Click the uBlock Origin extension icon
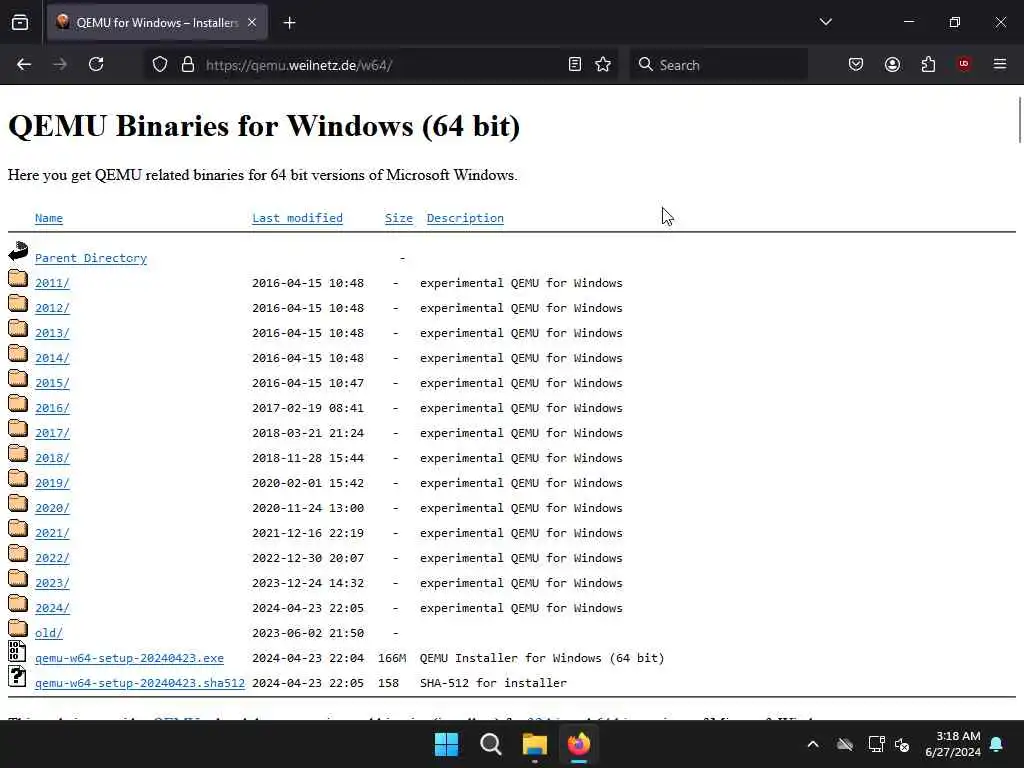Image resolution: width=1024 pixels, height=768 pixels. coord(964,64)
